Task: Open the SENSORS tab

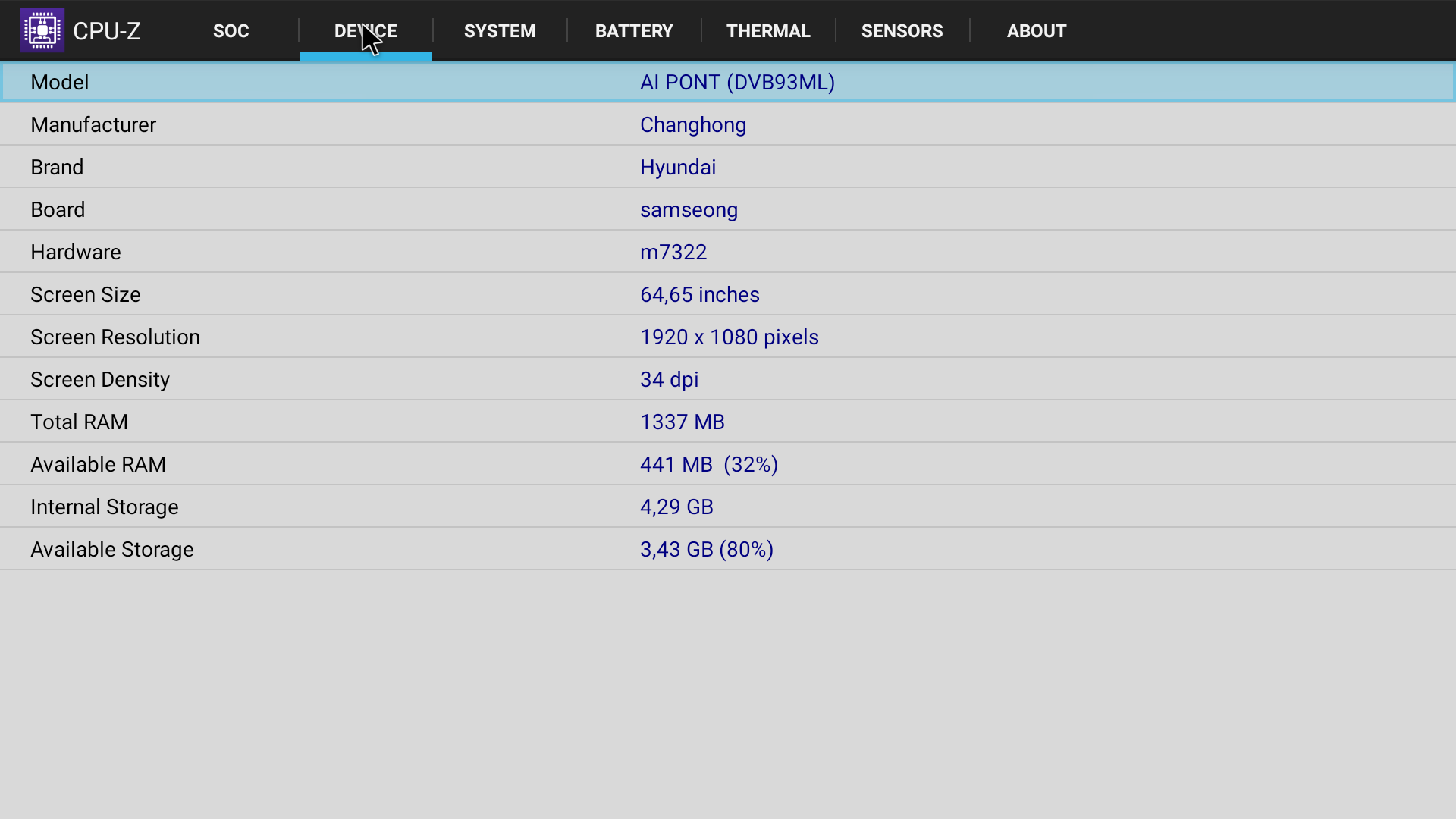Action: (902, 31)
